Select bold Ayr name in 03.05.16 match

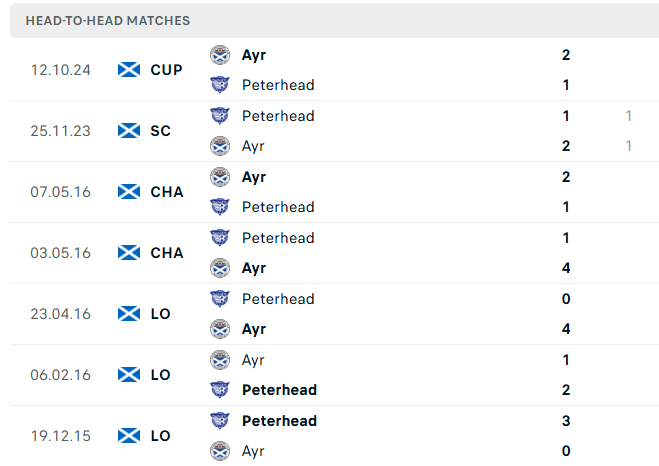pyautogui.click(x=254, y=268)
